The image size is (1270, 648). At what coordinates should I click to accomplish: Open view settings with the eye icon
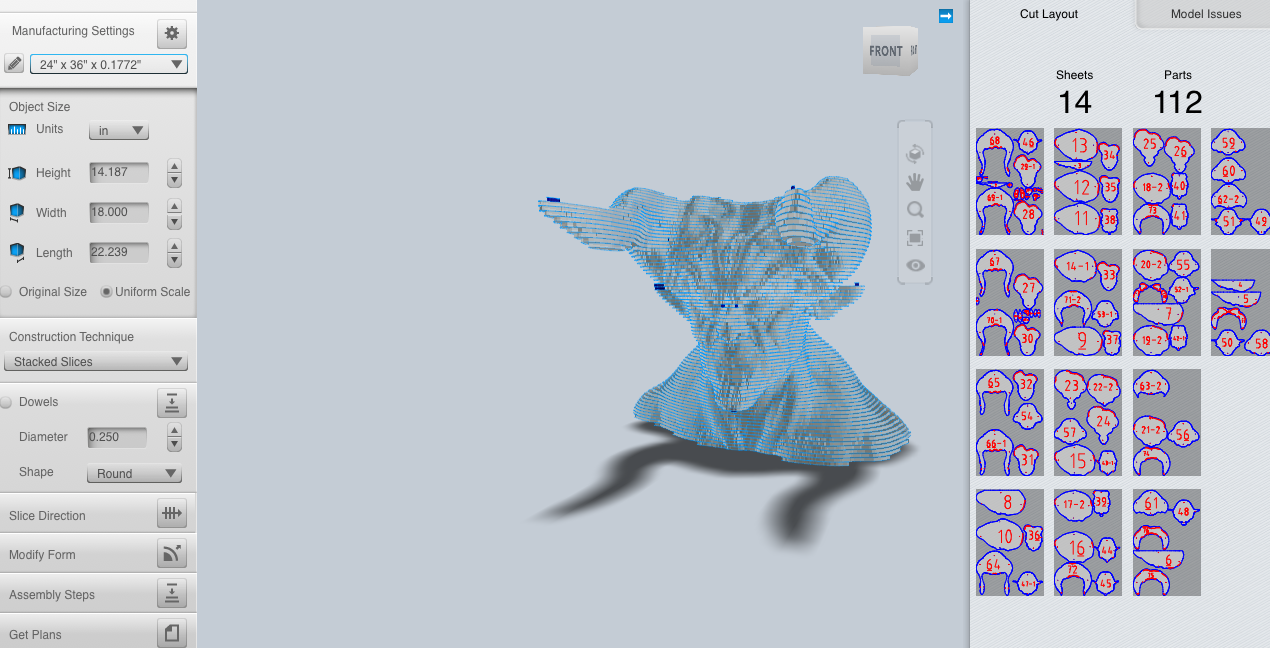[x=914, y=265]
